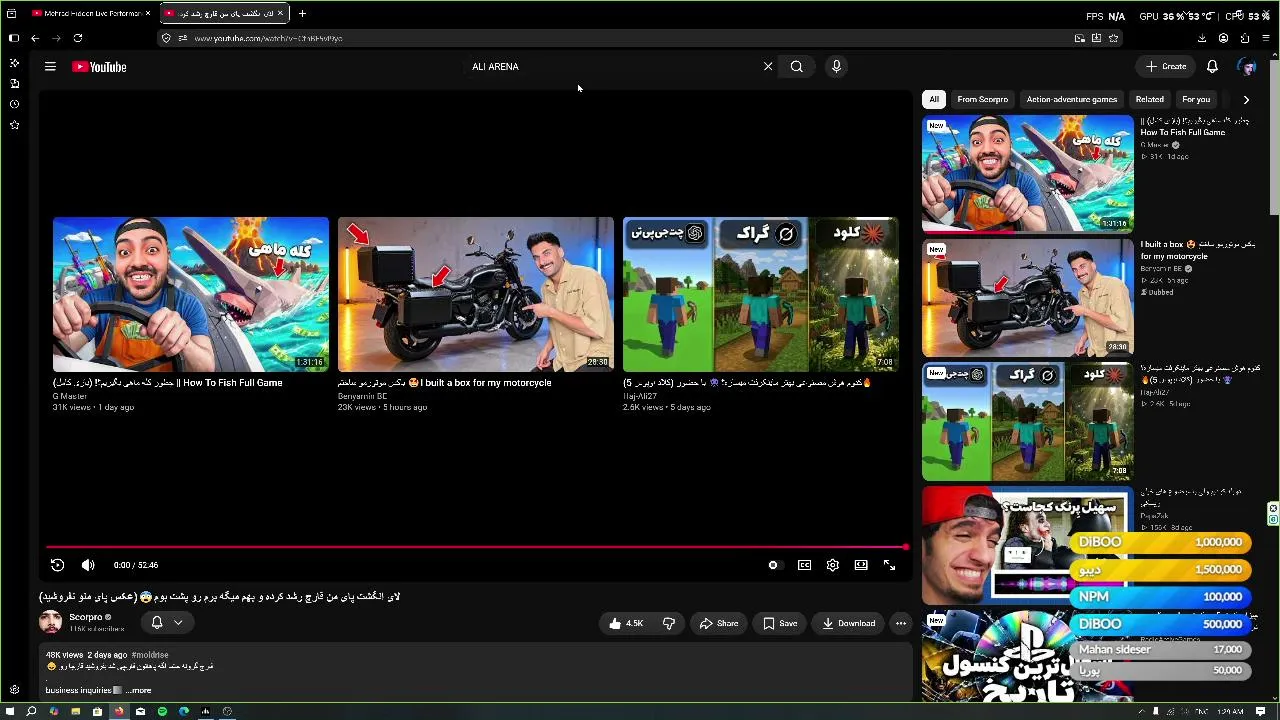Replay the video
The height and width of the screenshot is (720, 1280).
57,565
